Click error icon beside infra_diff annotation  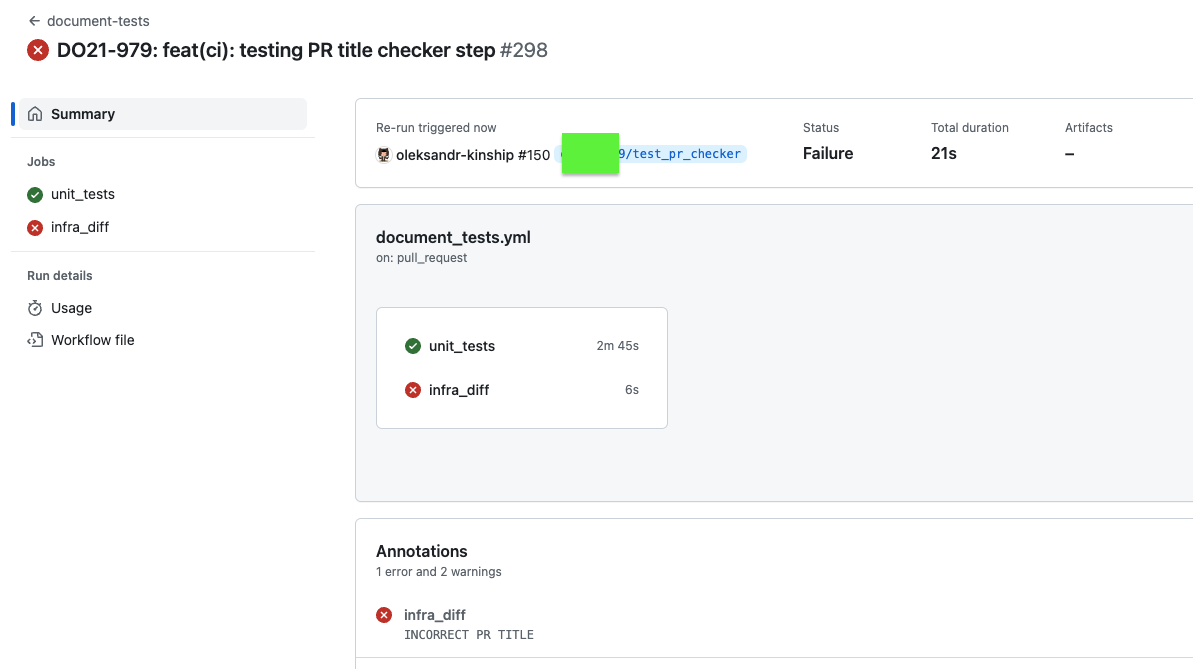(x=384, y=615)
